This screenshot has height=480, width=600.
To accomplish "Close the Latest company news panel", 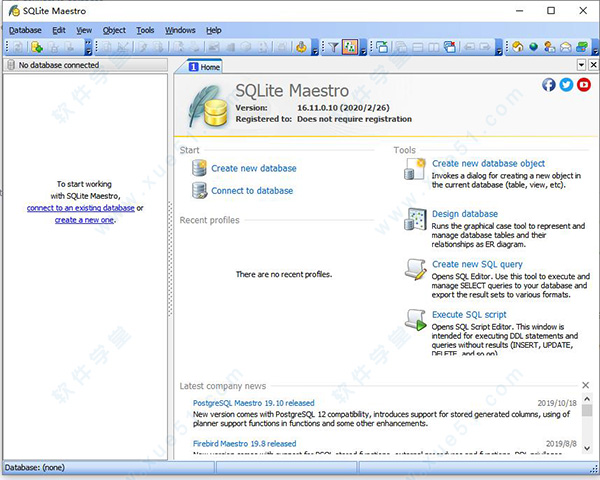I will coord(585,385).
